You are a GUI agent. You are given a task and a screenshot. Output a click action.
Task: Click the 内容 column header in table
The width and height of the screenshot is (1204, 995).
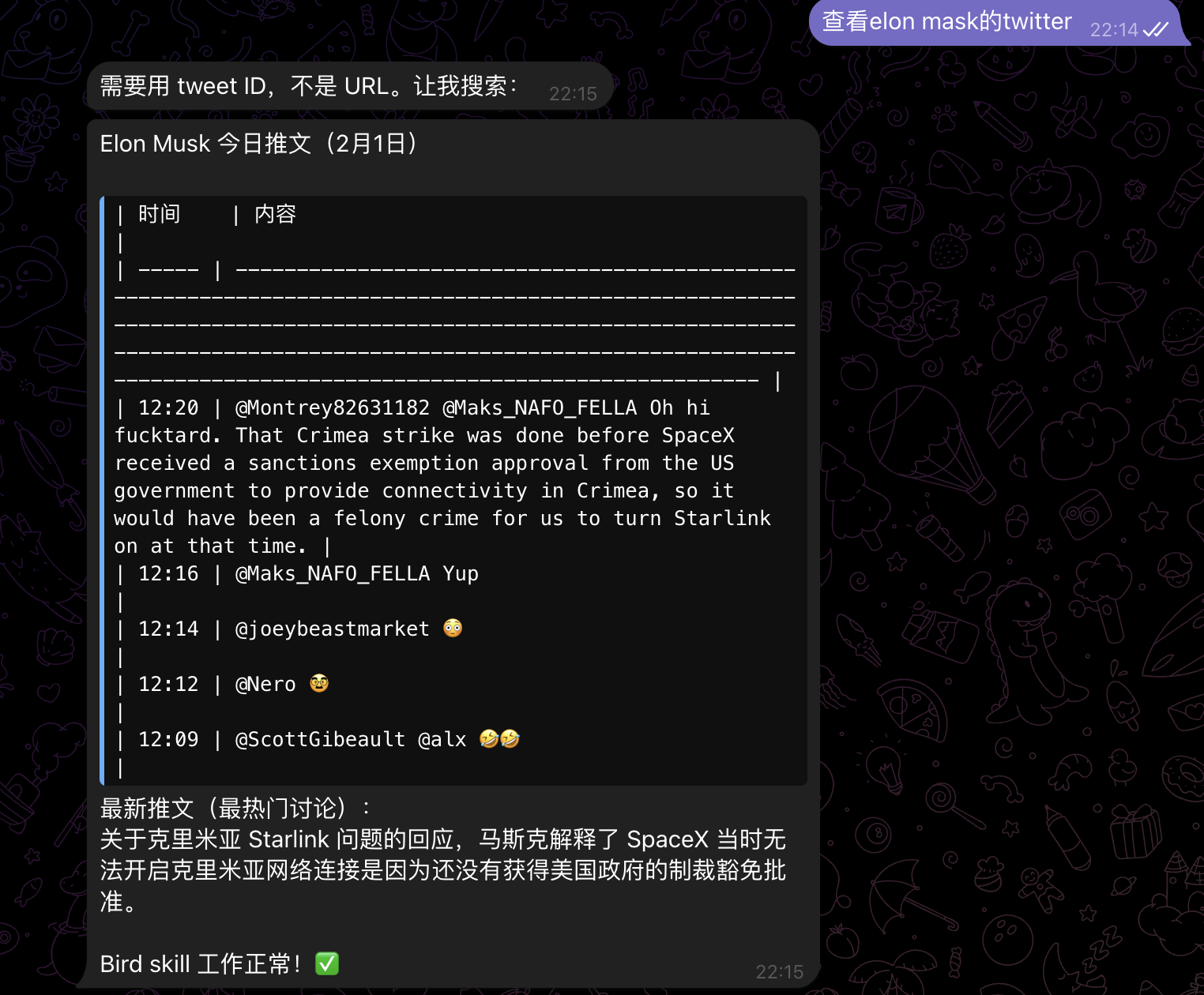(x=275, y=214)
